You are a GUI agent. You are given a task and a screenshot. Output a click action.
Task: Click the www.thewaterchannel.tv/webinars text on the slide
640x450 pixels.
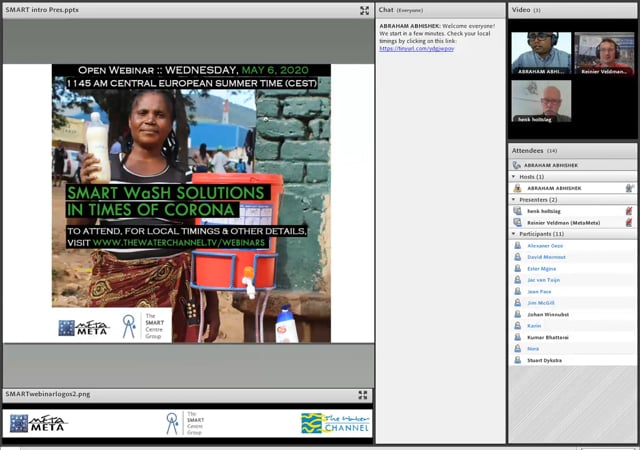pyautogui.click(x=178, y=242)
